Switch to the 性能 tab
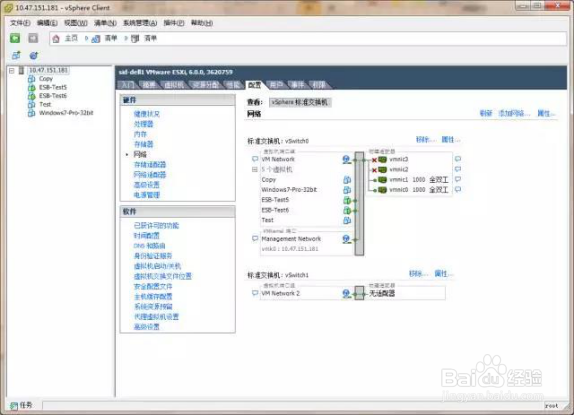Screen dimensions: 575x416 click(233, 85)
